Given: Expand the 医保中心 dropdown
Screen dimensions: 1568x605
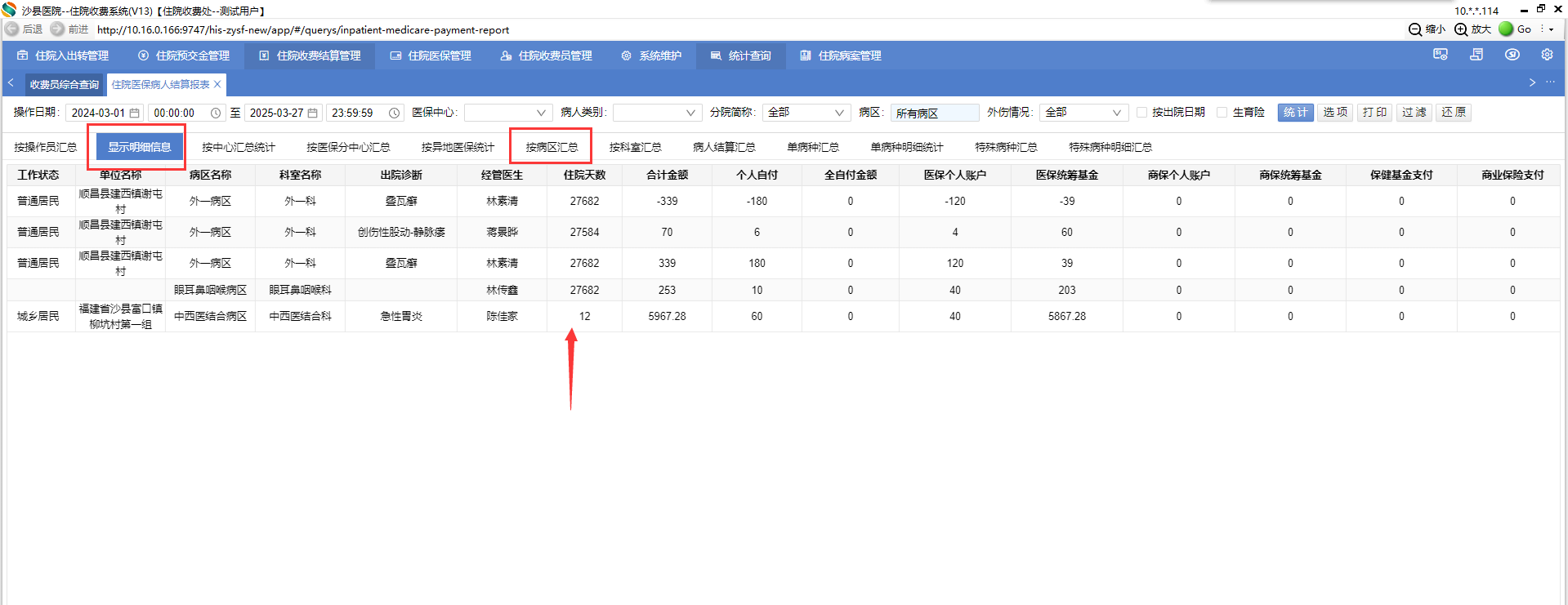Looking at the screenshot, I should 509,113.
